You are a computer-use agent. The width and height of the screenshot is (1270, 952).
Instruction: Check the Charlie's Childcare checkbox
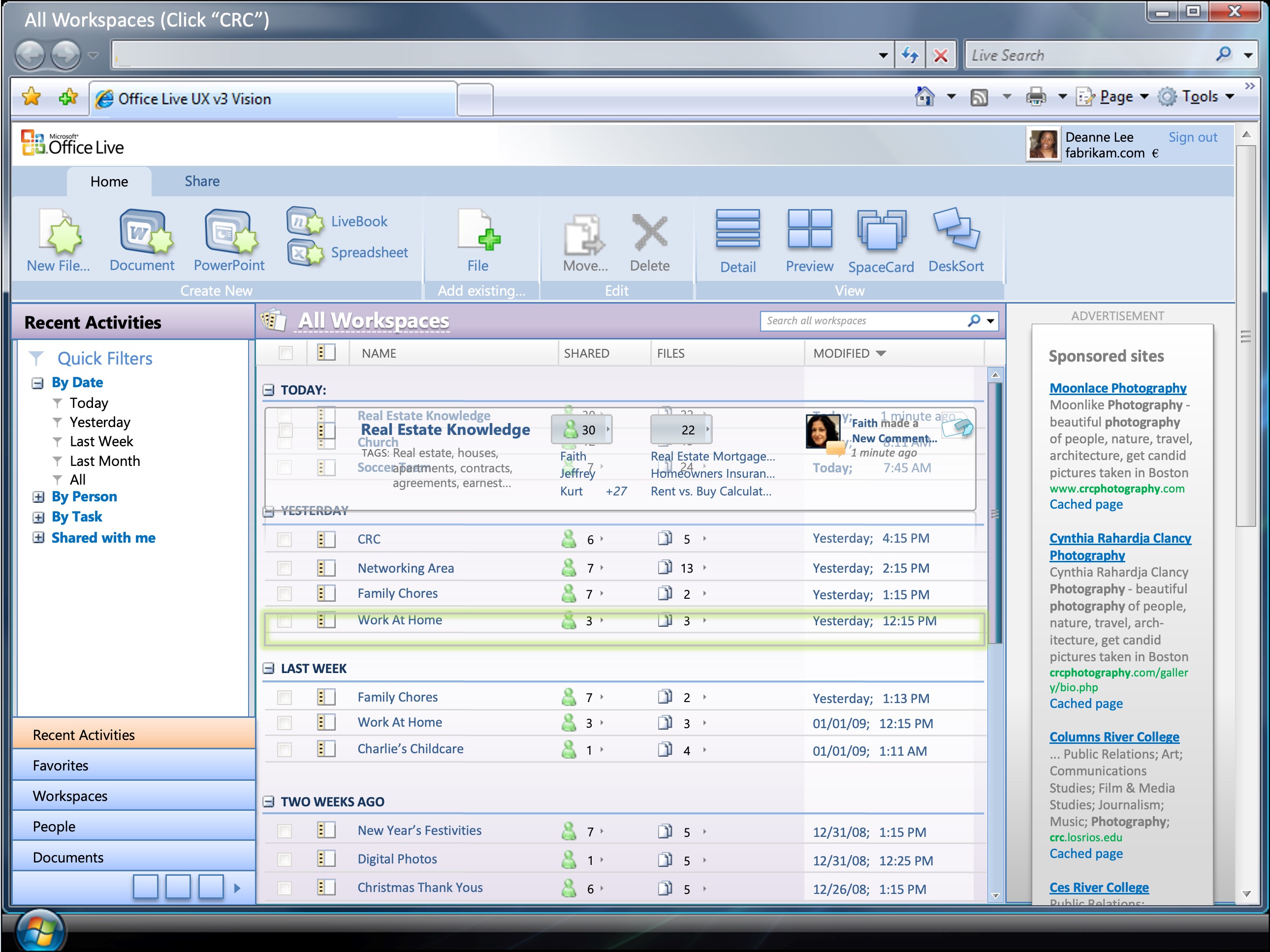(284, 749)
